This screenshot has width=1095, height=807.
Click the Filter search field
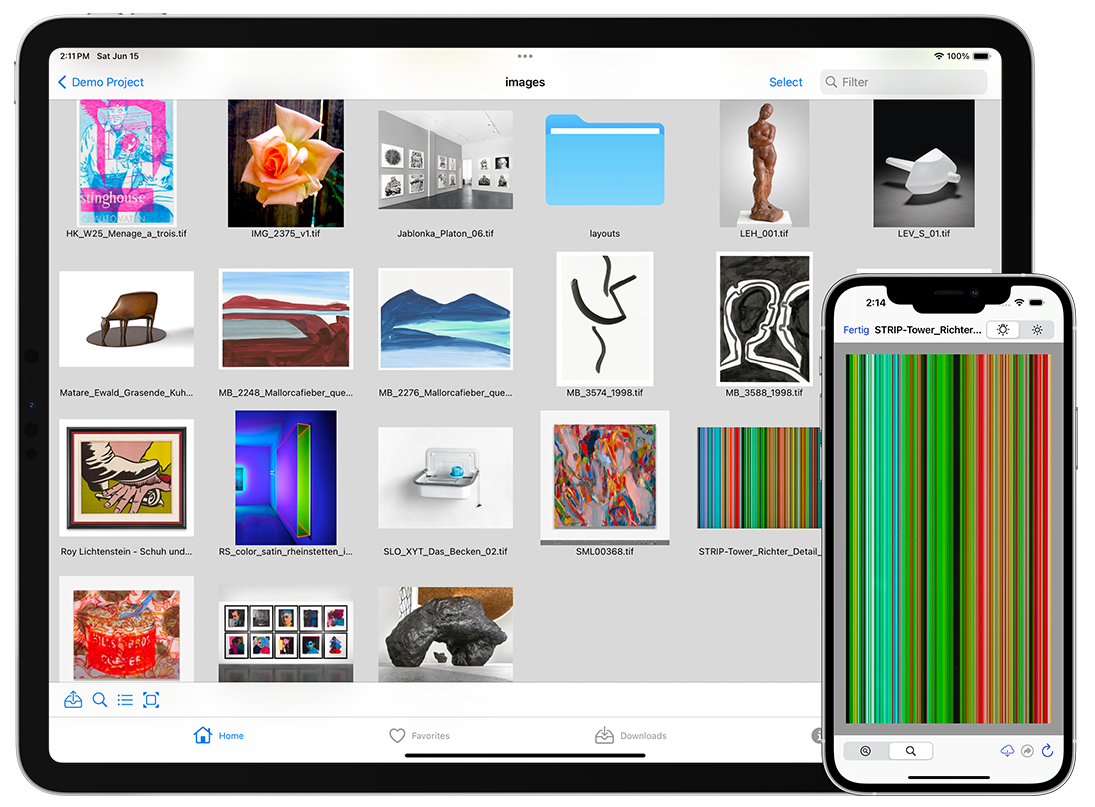click(905, 82)
